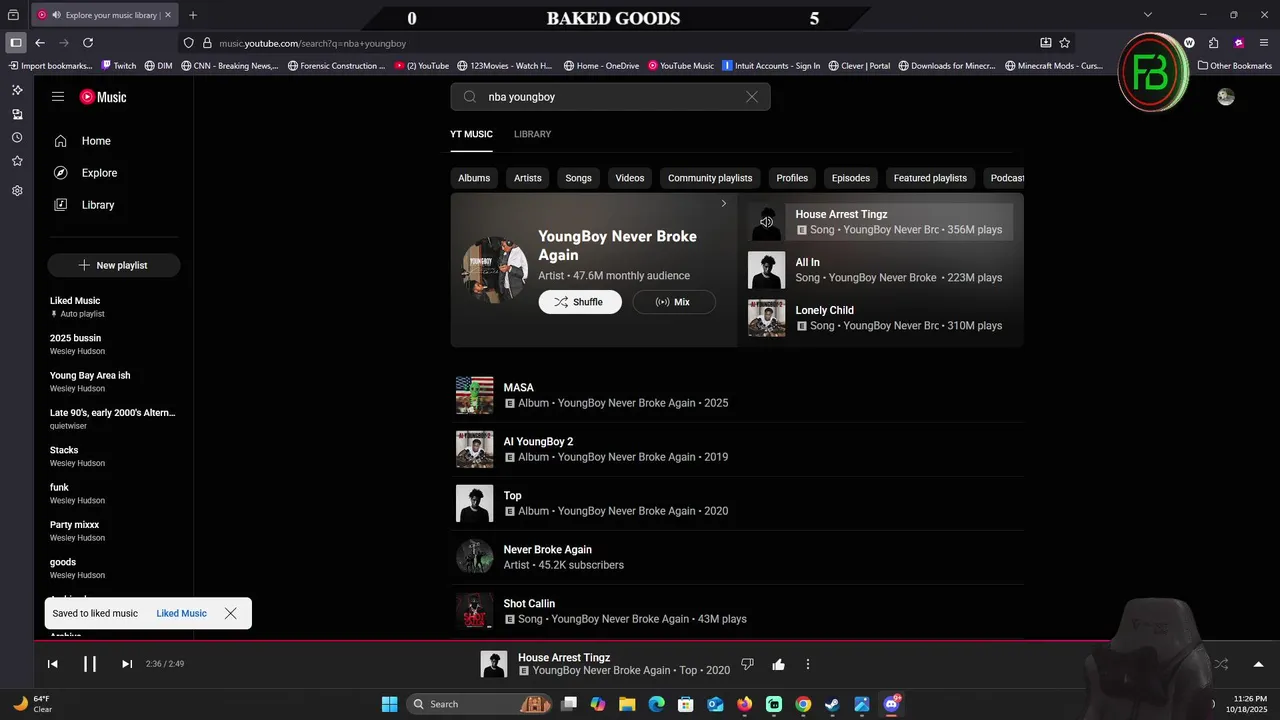Dislike House Arrest Tingz in player bar
Viewport: 1280px width, 720px height.
[x=747, y=664]
